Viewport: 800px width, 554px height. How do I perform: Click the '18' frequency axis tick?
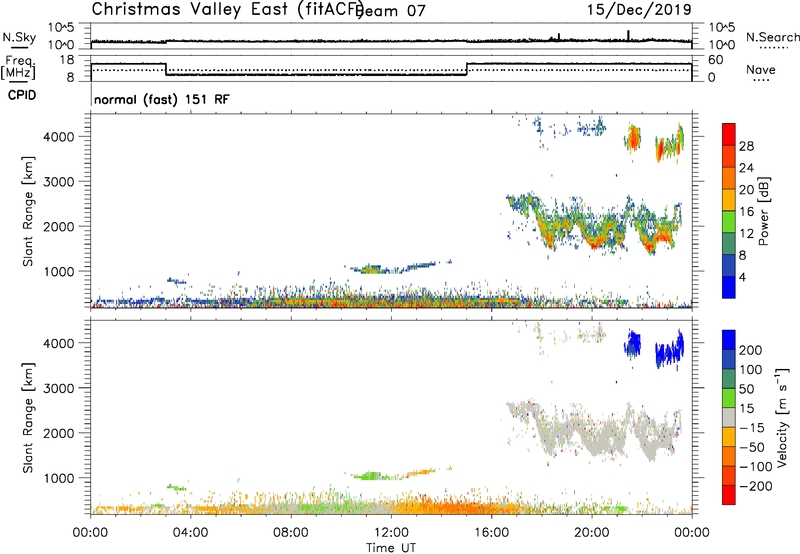[x=67, y=60]
